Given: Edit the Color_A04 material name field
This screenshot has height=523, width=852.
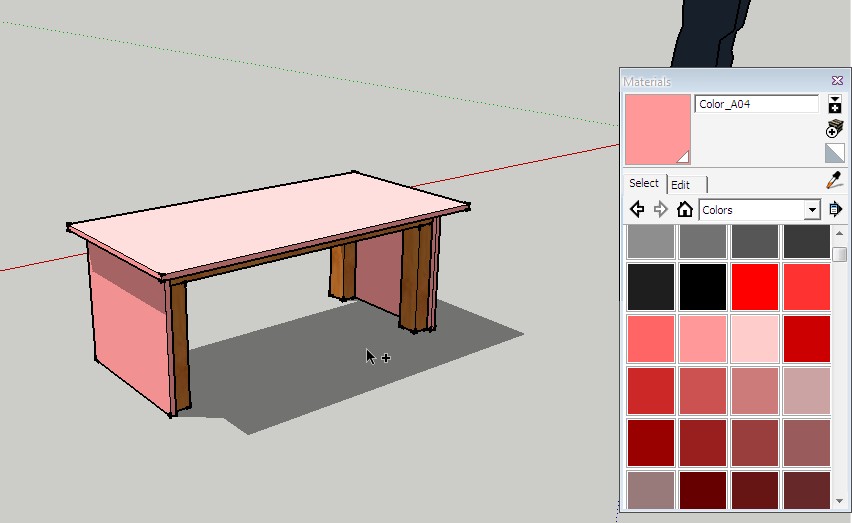Looking at the screenshot, I should [756, 104].
